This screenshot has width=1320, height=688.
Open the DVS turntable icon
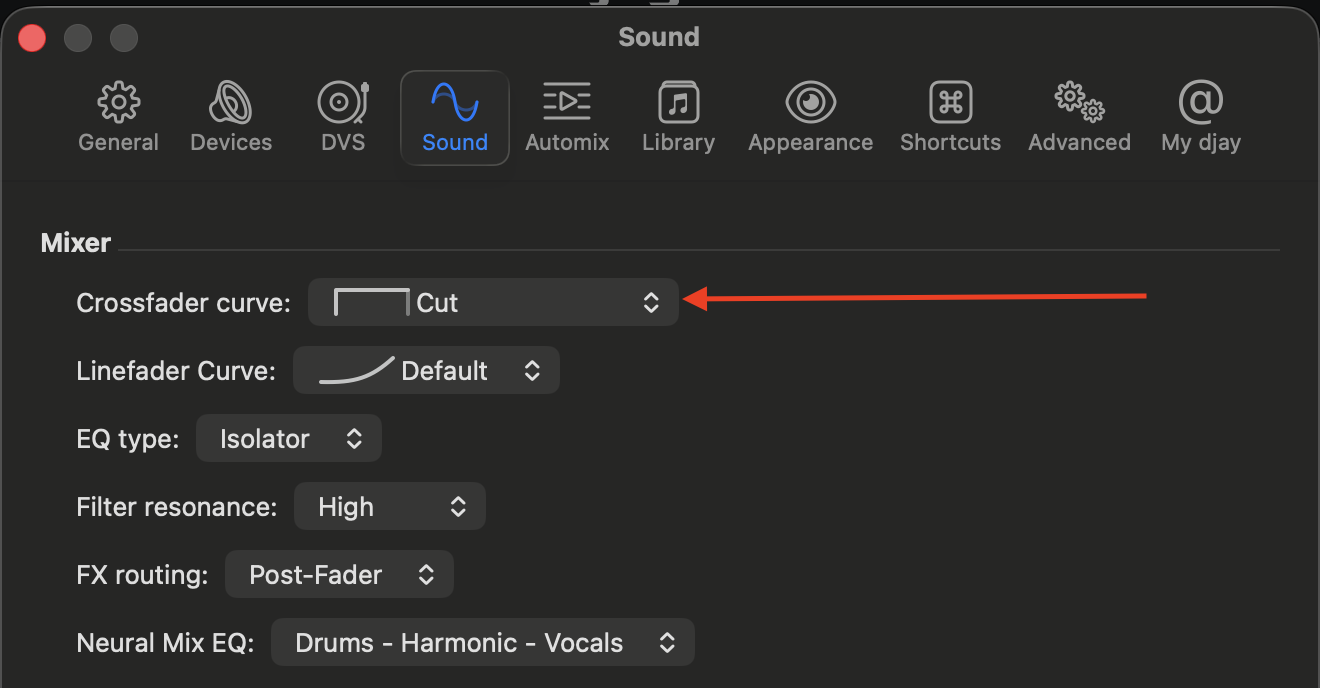[x=342, y=103]
